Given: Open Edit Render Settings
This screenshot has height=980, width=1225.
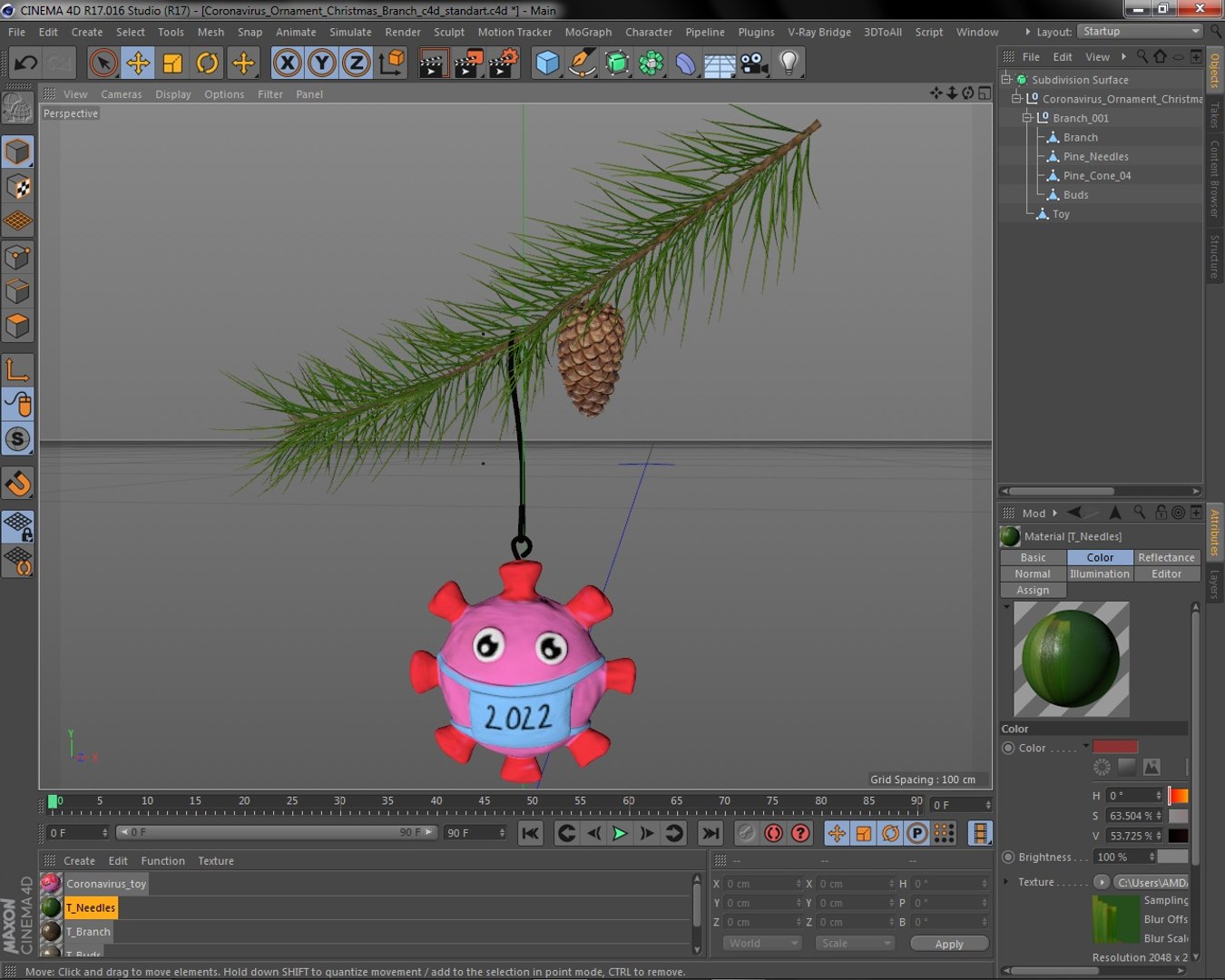Looking at the screenshot, I should pyautogui.click(x=503, y=63).
